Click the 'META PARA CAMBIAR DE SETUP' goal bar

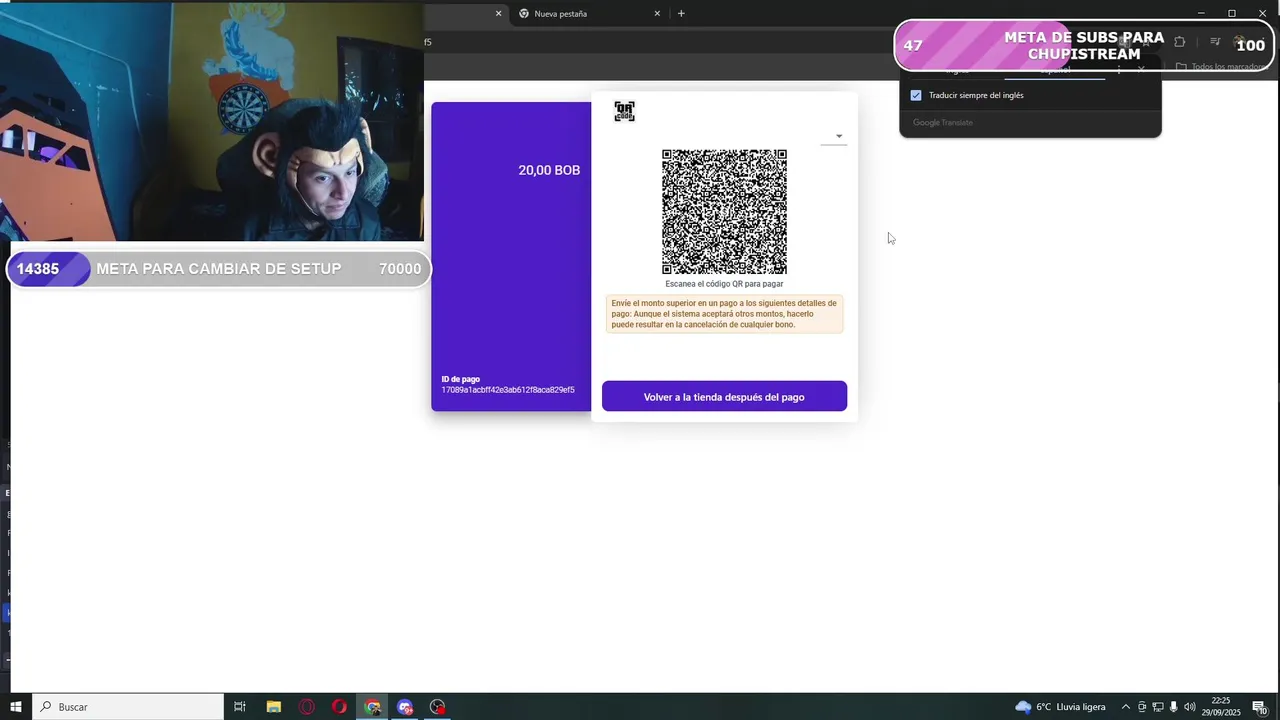219,269
